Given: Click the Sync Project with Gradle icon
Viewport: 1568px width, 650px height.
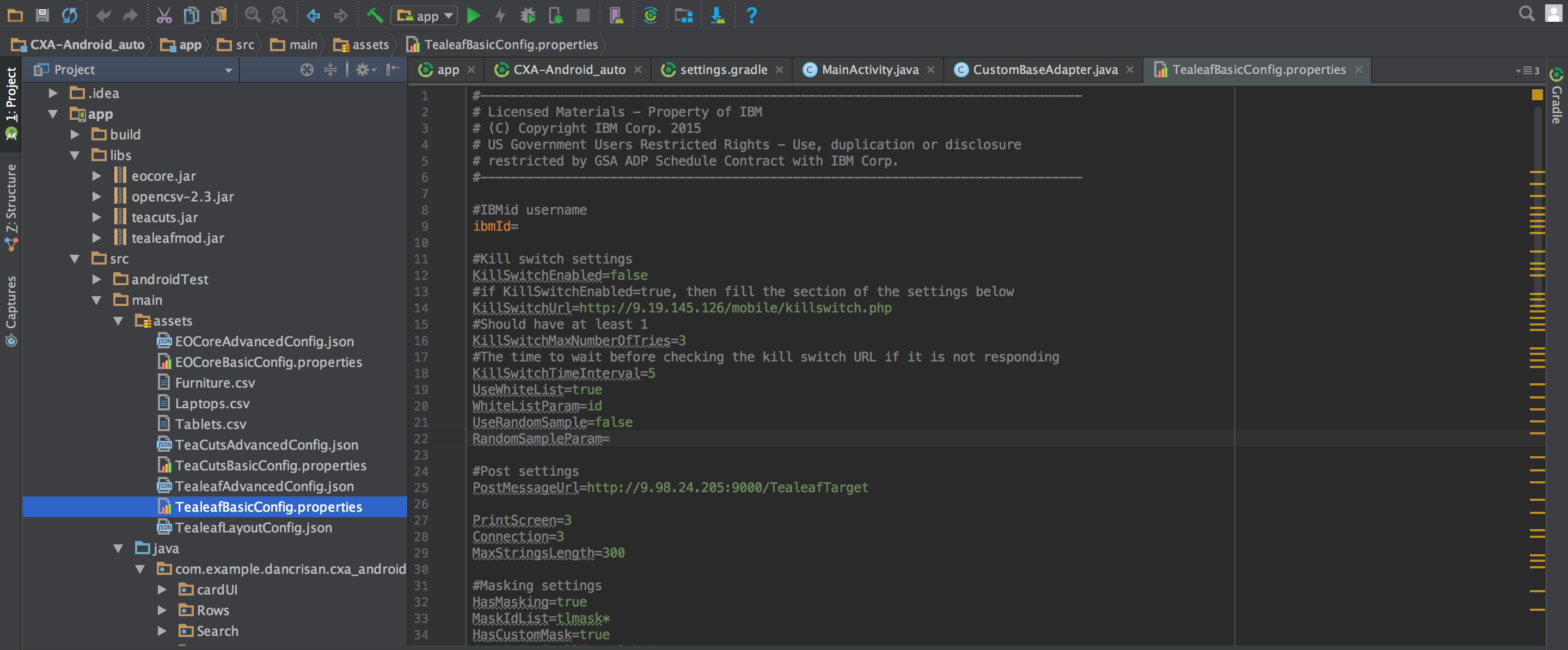Looking at the screenshot, I should 650,15.
